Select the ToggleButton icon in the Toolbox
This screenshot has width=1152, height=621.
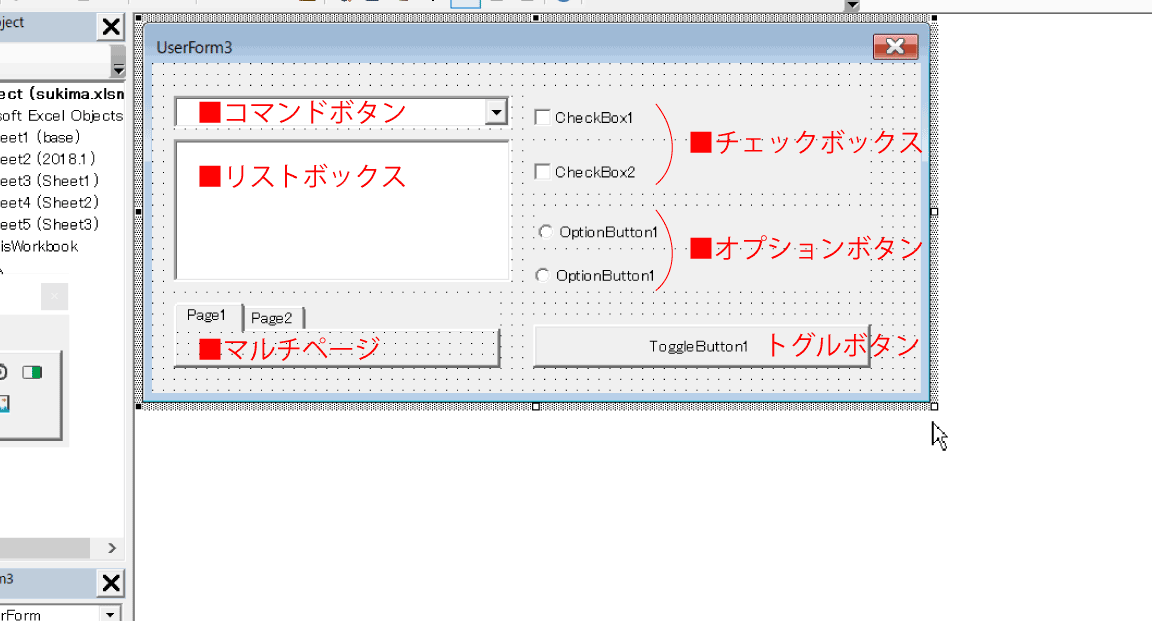[33, 373]
